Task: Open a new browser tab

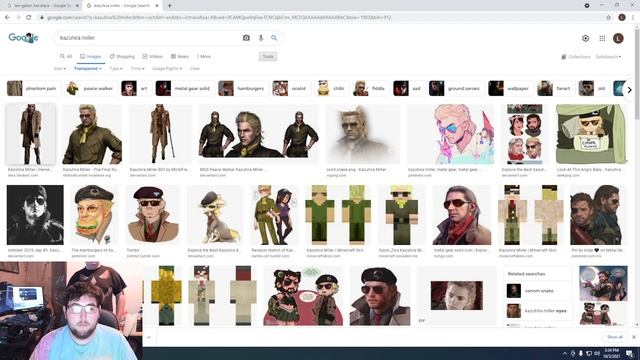Action: click(169, 6)
